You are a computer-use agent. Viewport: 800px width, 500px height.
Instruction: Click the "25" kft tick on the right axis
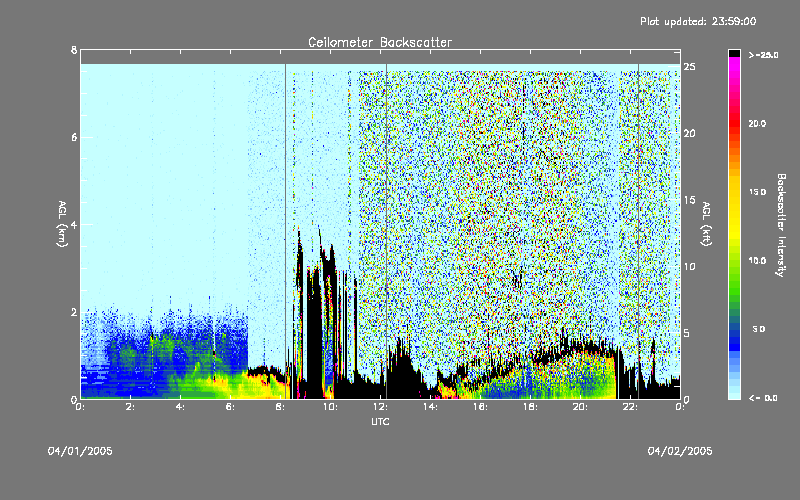pos(689,67)
